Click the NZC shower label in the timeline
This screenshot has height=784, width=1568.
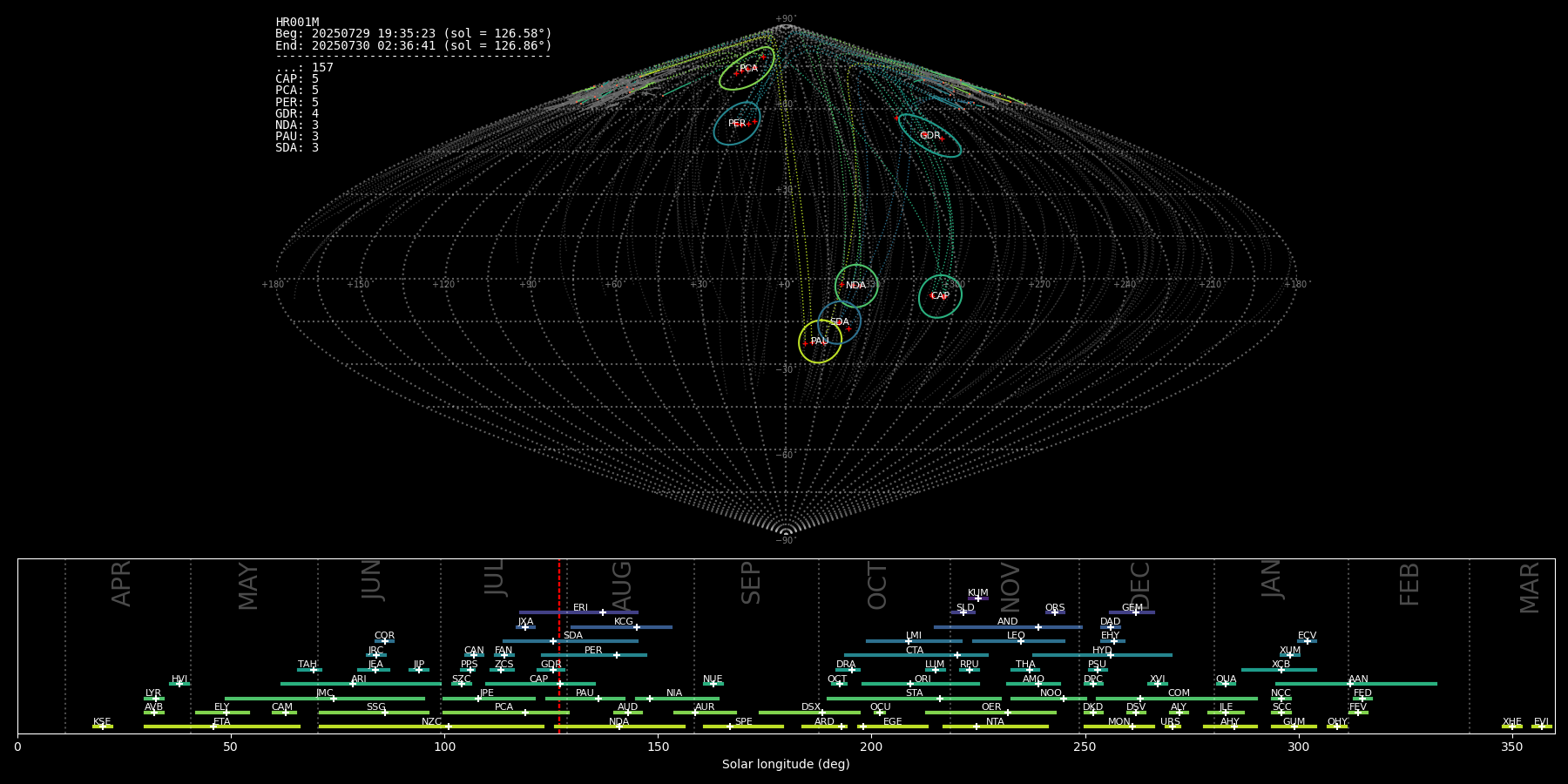click(431, 722)
